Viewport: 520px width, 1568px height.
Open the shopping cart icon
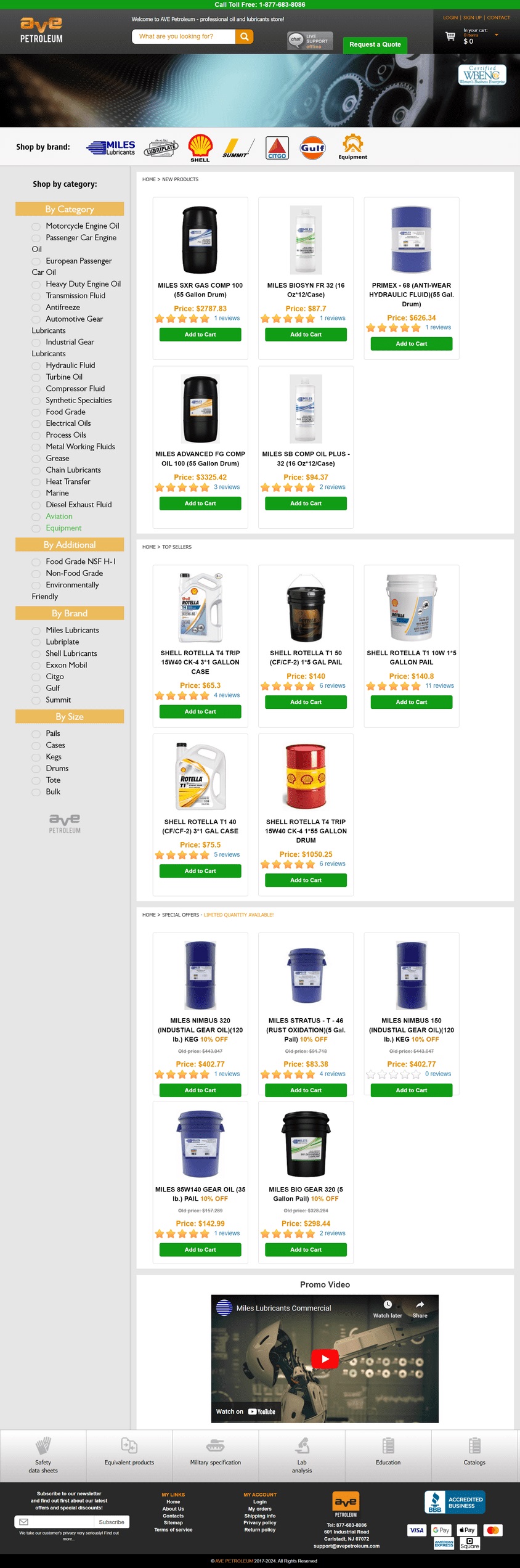pyautogui.click(x=450, y=36)
